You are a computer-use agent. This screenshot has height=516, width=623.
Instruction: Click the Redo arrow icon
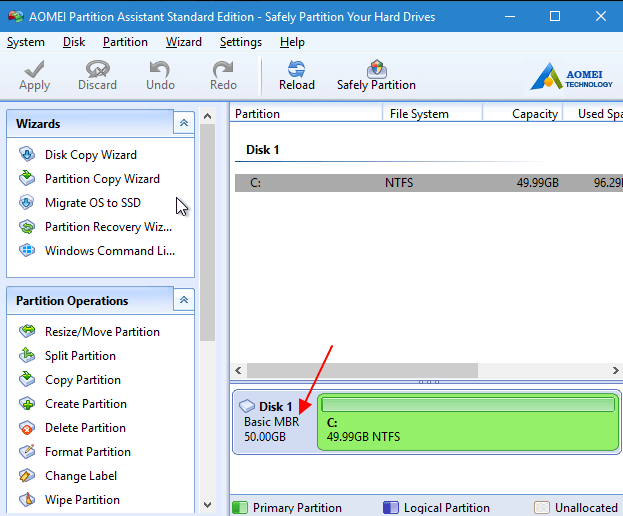[x=223, y=69]
